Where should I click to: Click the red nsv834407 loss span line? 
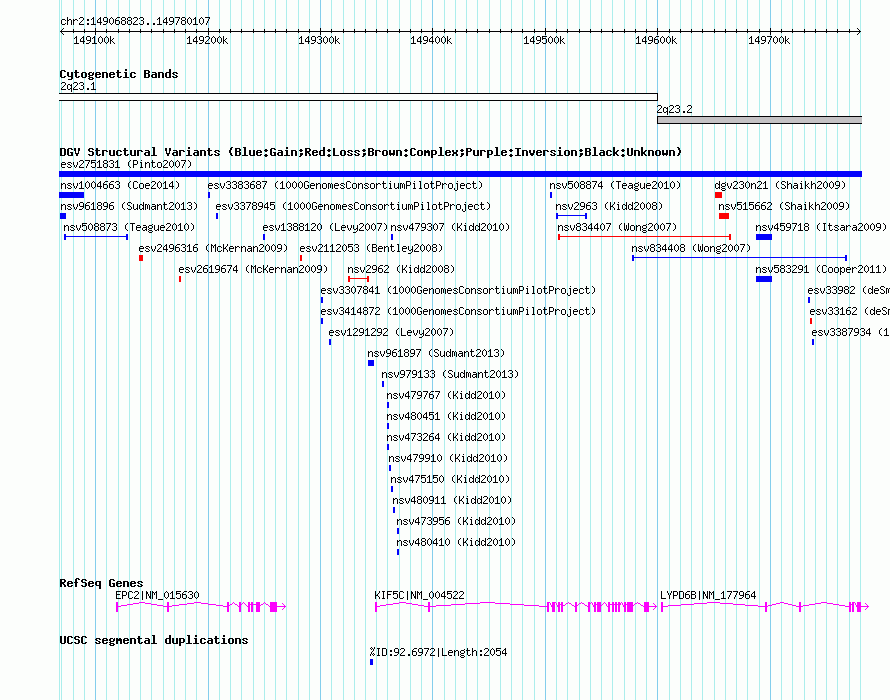point(644,237)
